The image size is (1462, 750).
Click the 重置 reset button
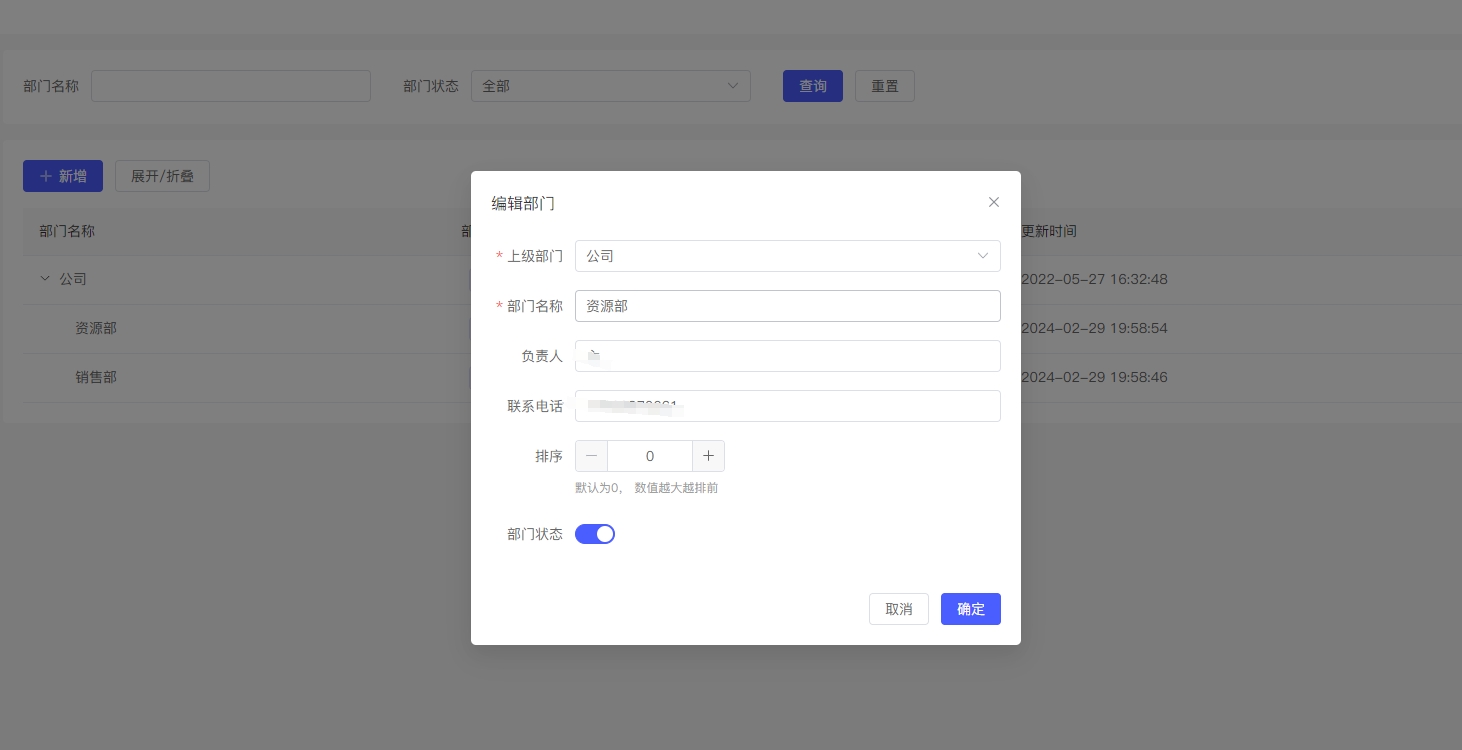pyautogui.click(x=884, y=86)
